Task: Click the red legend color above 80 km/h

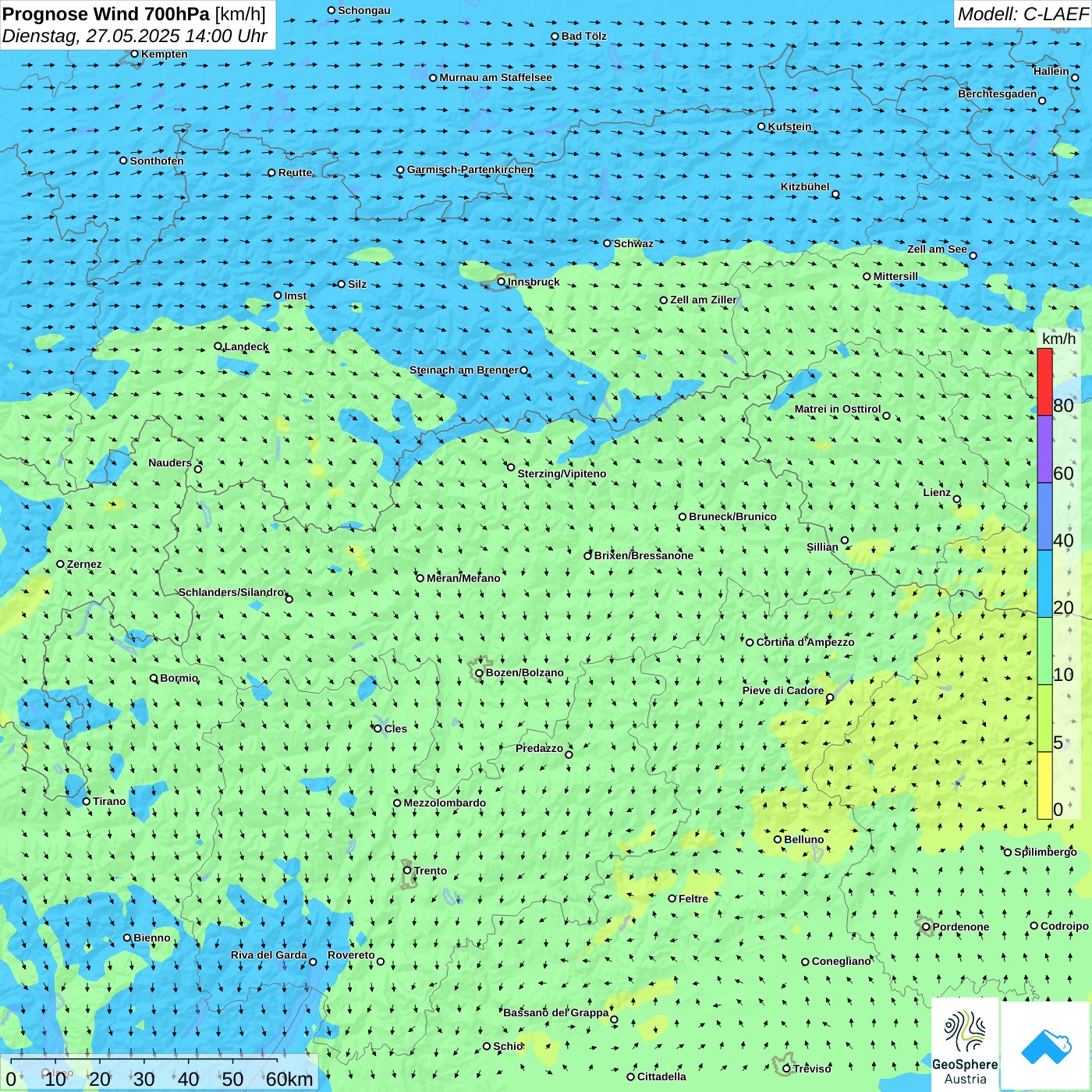Action: [x=1044, y=381]
